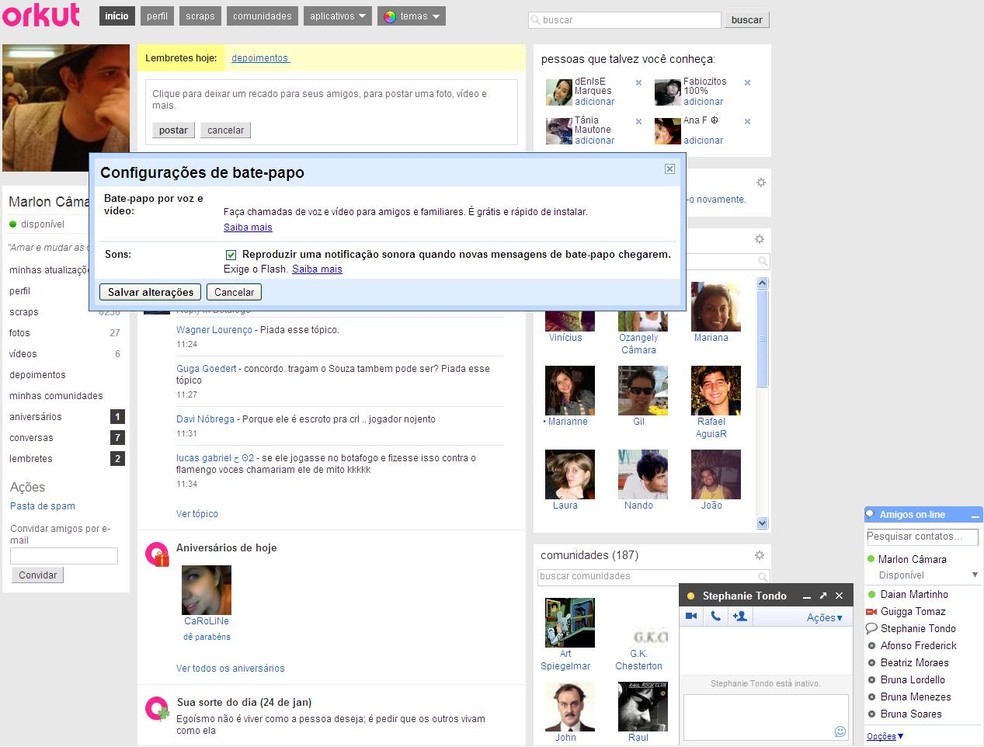Dismiss Ana F suggestion
Screen dimensions: 984x747
(x=747, y=121)
